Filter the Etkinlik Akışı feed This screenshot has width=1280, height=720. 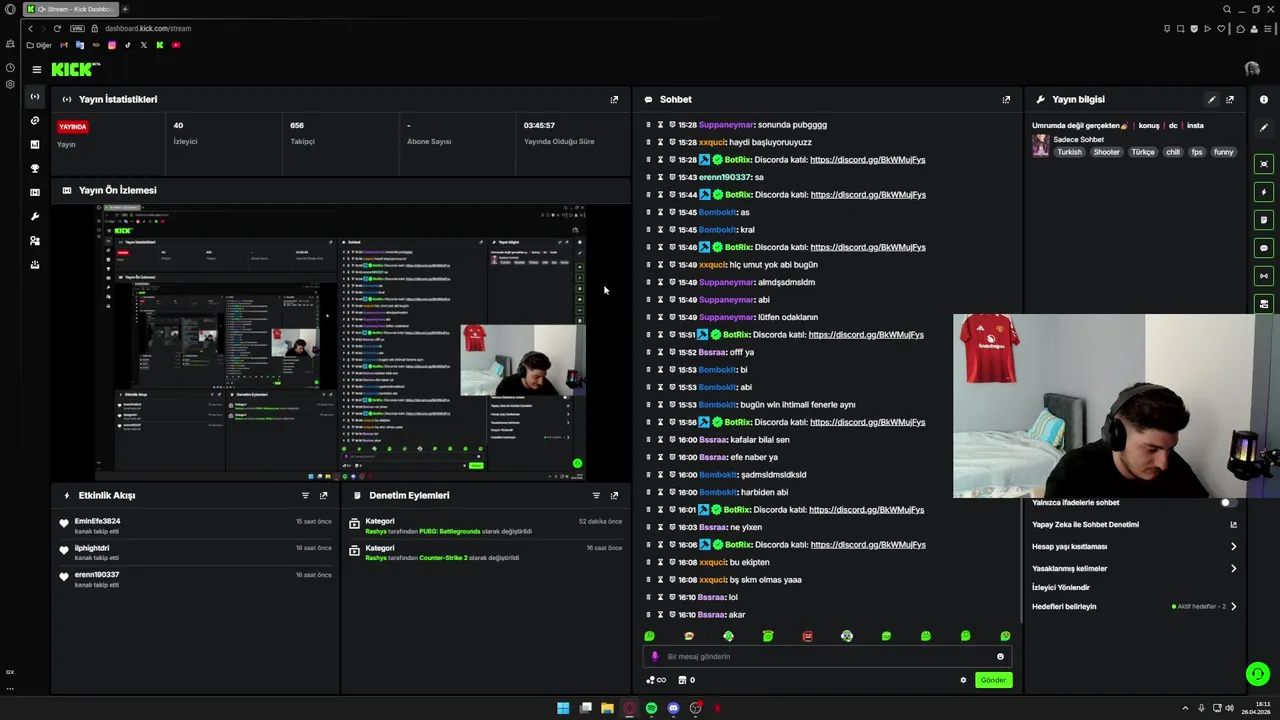(x=305, y=495)
